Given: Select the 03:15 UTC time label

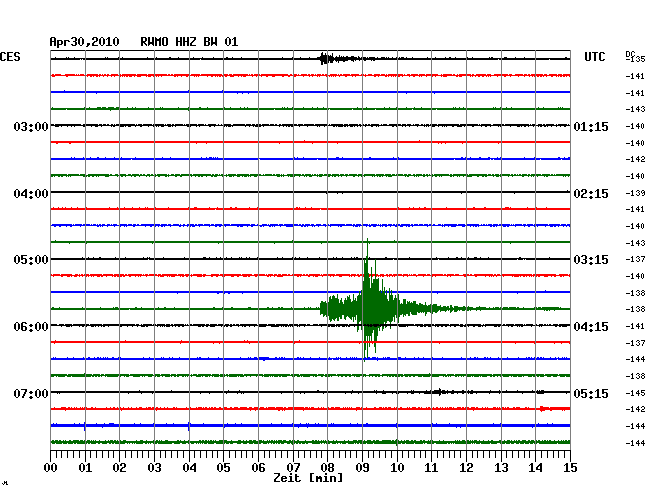Looking at the screenshot, I should [x=591, y=260].
